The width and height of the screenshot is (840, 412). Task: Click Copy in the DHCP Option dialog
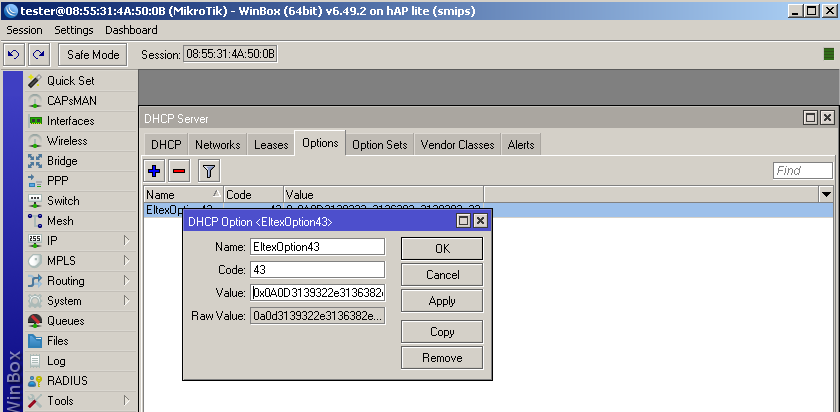click(x=442, y=332)
